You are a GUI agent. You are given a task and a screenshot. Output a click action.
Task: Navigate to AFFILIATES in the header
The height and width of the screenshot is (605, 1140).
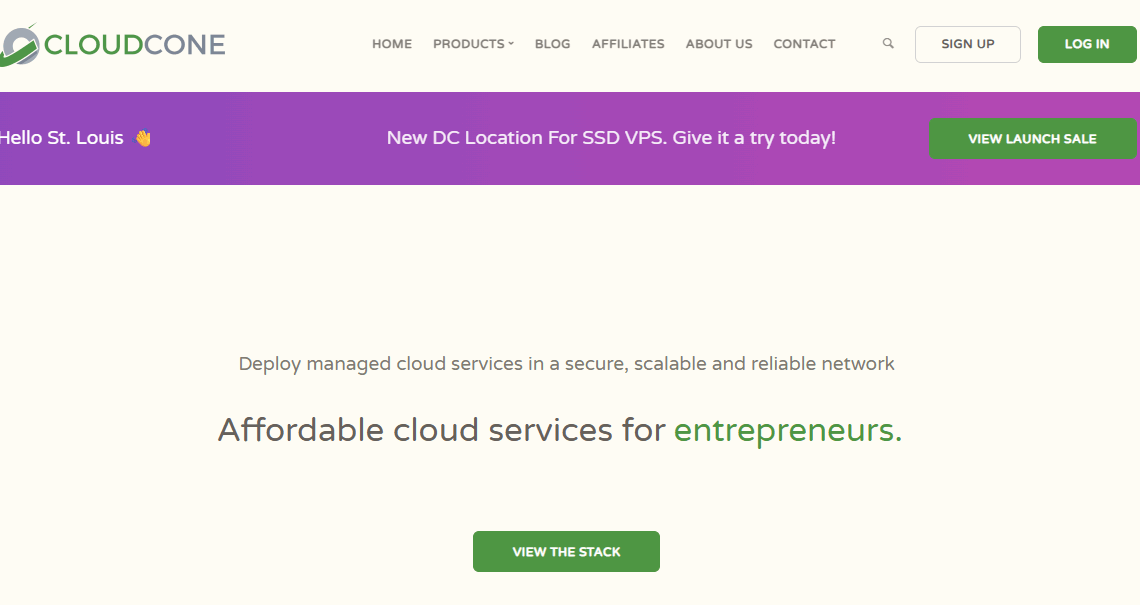628,44
